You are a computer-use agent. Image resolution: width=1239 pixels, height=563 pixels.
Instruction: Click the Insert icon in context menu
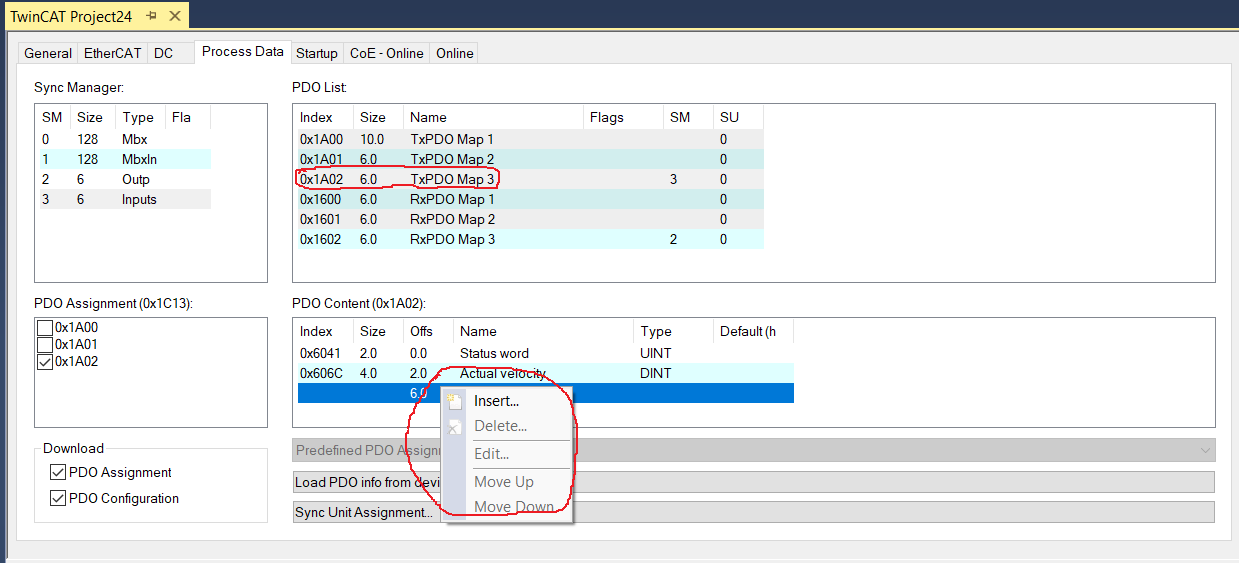click(x=455, y=401)
